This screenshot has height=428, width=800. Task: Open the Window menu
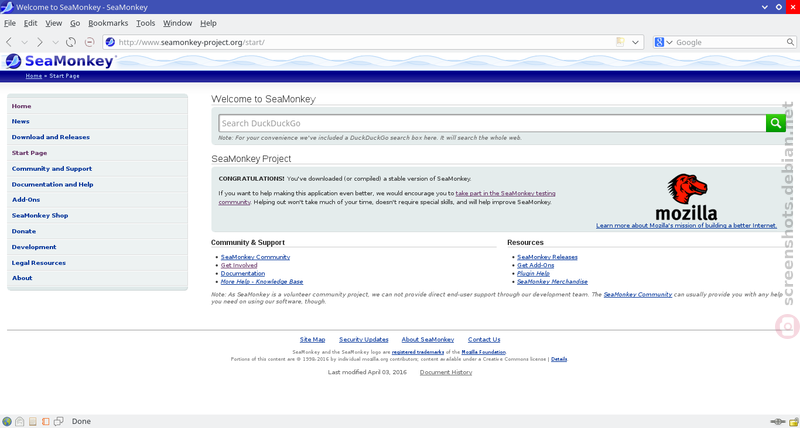point(178,23)
